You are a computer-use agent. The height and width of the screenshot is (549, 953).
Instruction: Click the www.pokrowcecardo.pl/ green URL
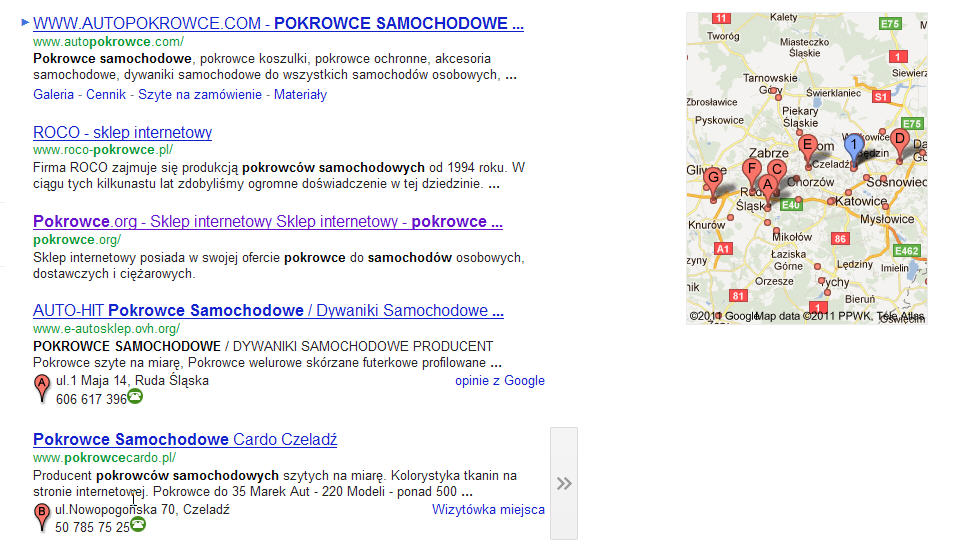coord(105,458)
